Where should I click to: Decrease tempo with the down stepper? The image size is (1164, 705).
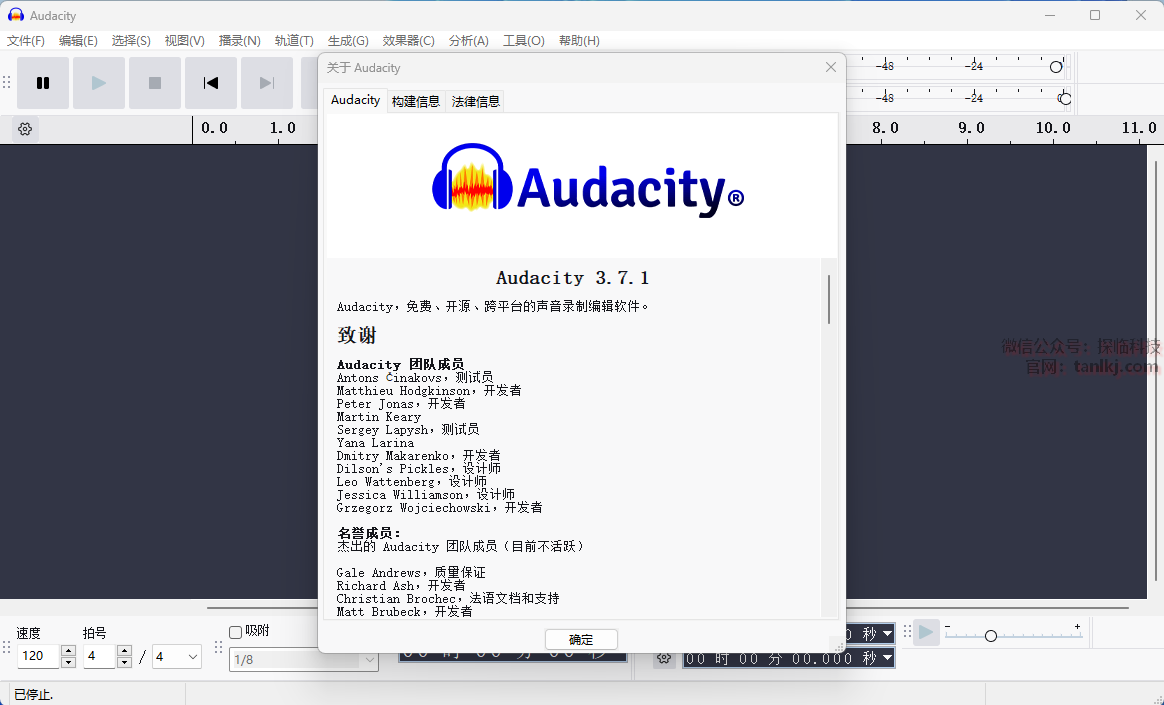click(68, 662)
